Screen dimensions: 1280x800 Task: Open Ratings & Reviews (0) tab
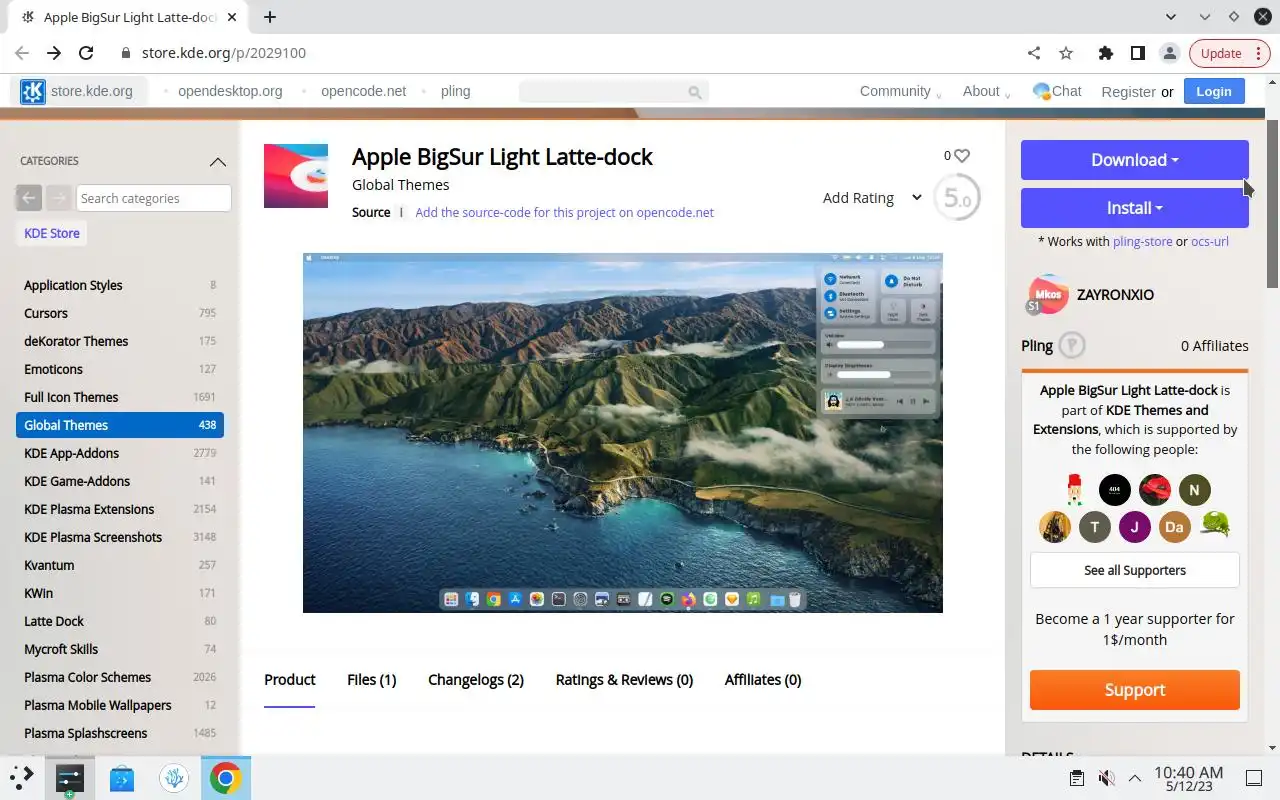tap(624, 680)
